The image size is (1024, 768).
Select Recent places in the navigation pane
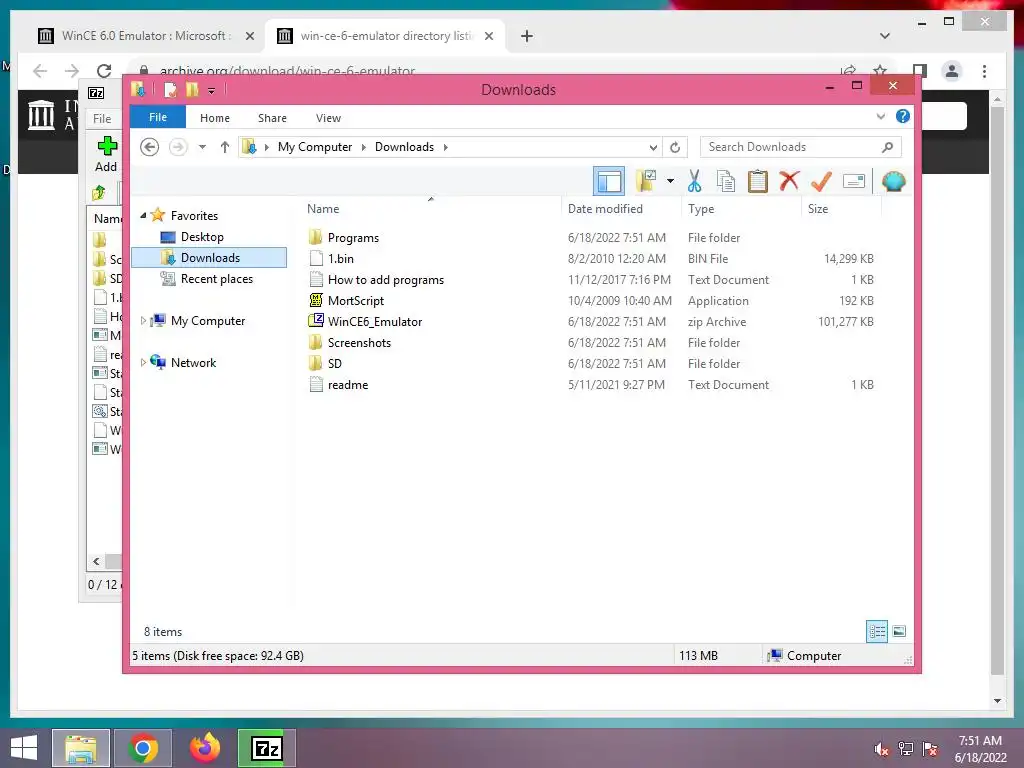coord(216,279)
